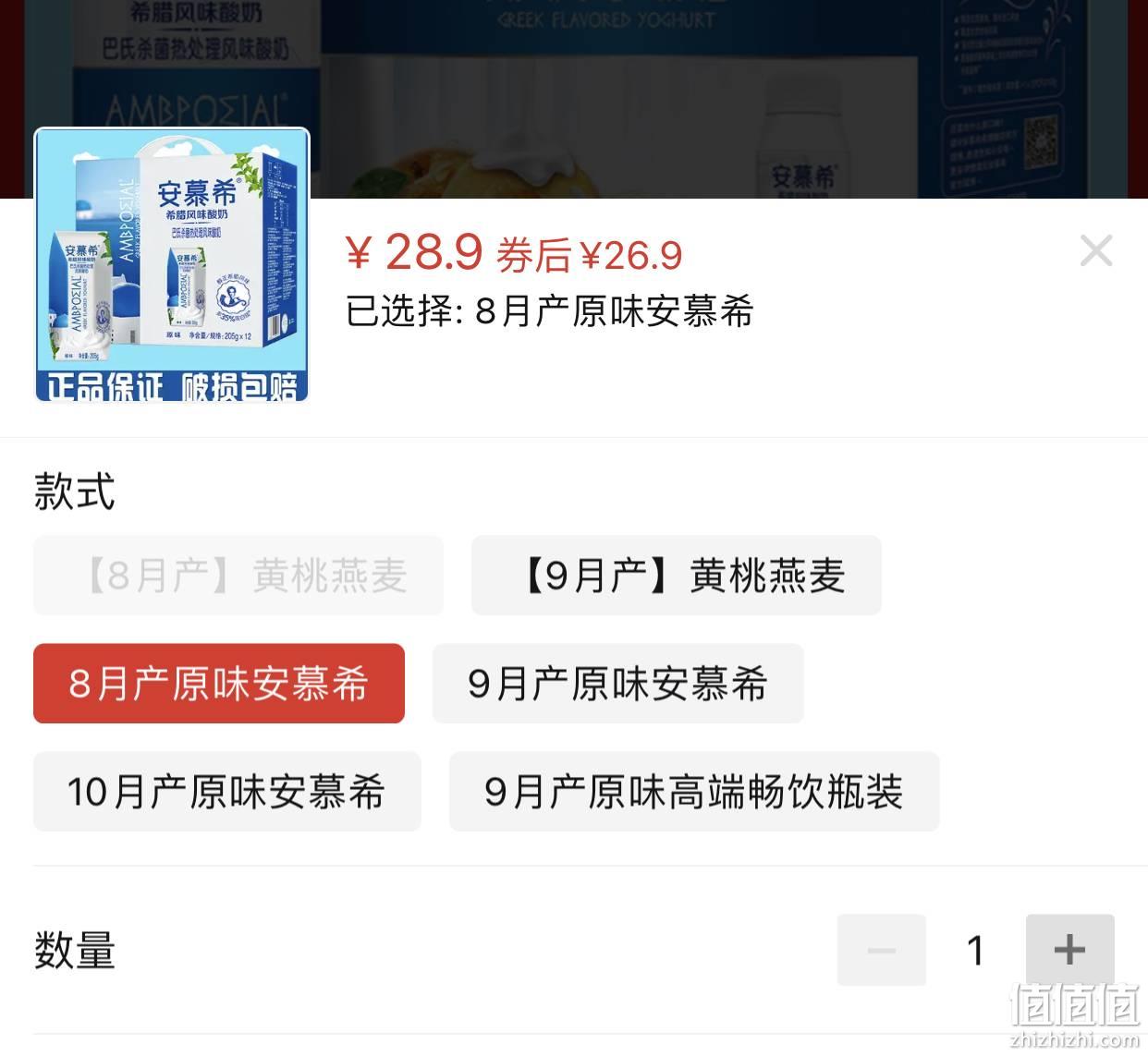1148x1056 pixels.
Task: Decrease quantity with the minus button
Action: 882,950
